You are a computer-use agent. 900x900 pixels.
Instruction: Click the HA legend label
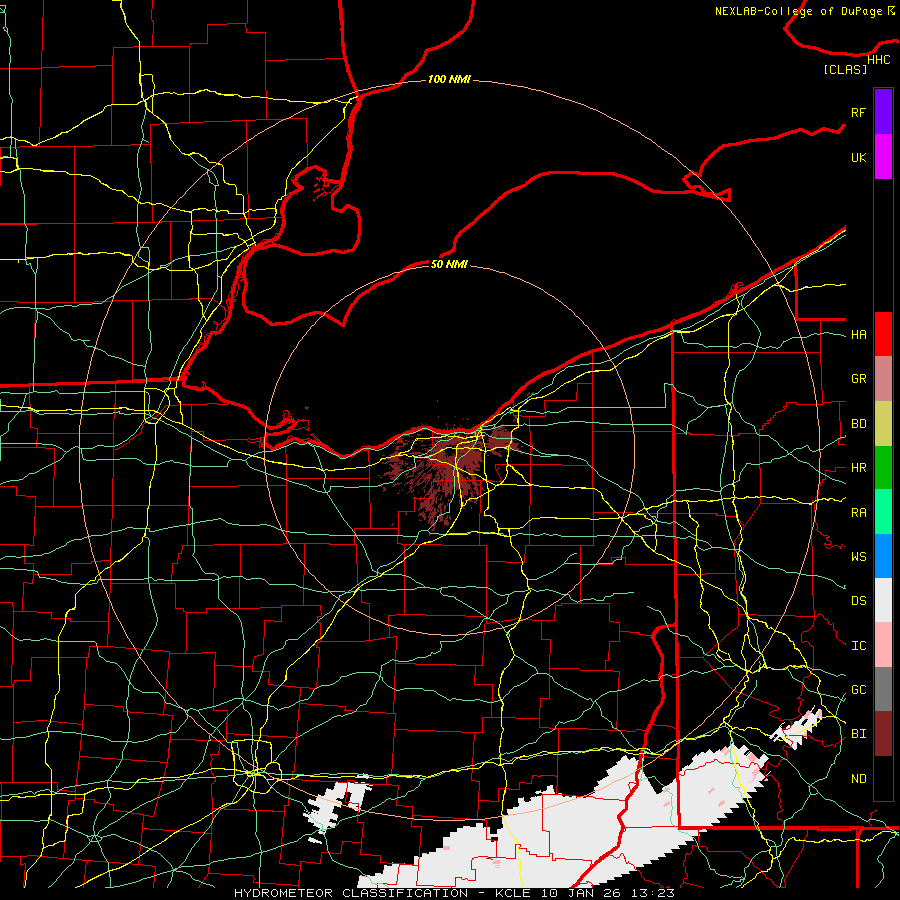coord(858,334)
